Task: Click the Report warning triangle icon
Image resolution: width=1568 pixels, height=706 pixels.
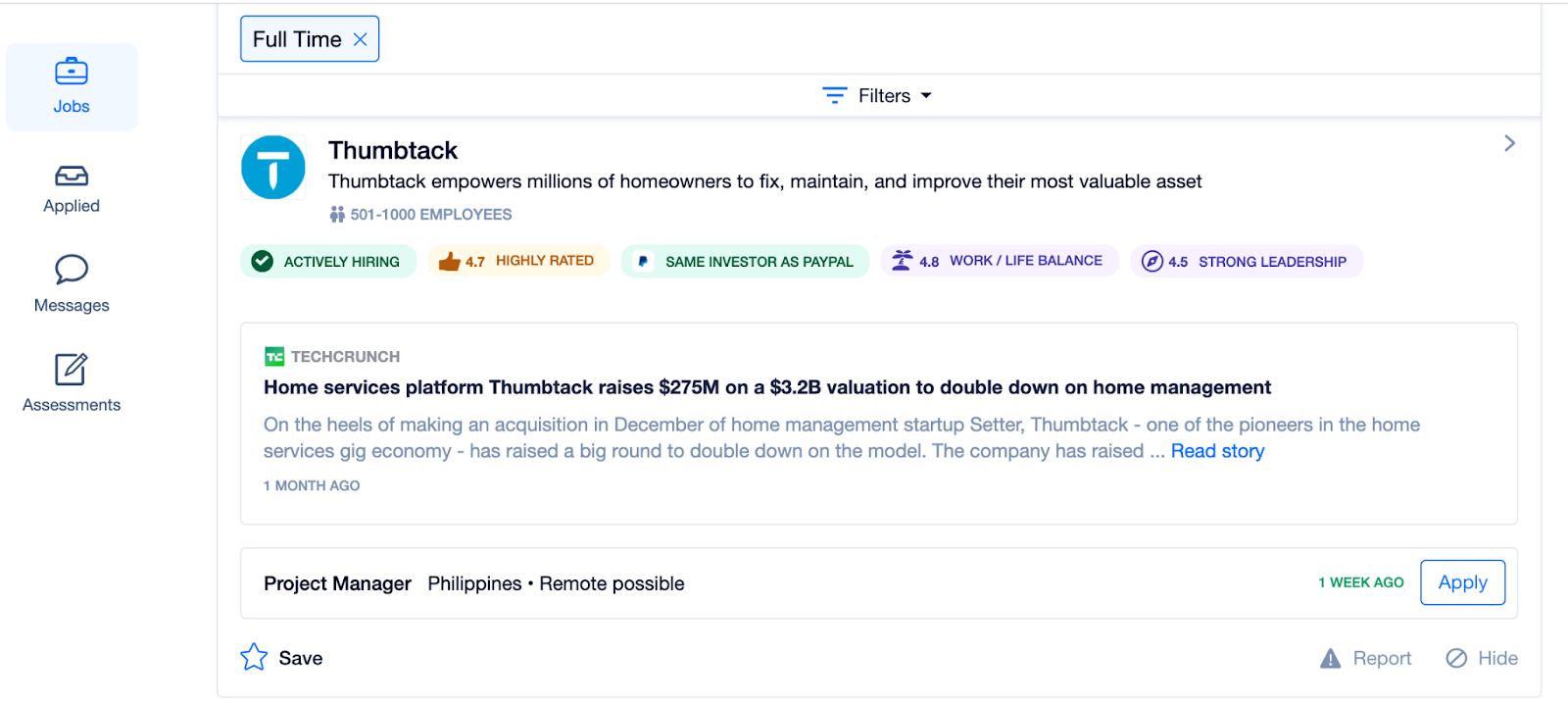Action: 1330,658
